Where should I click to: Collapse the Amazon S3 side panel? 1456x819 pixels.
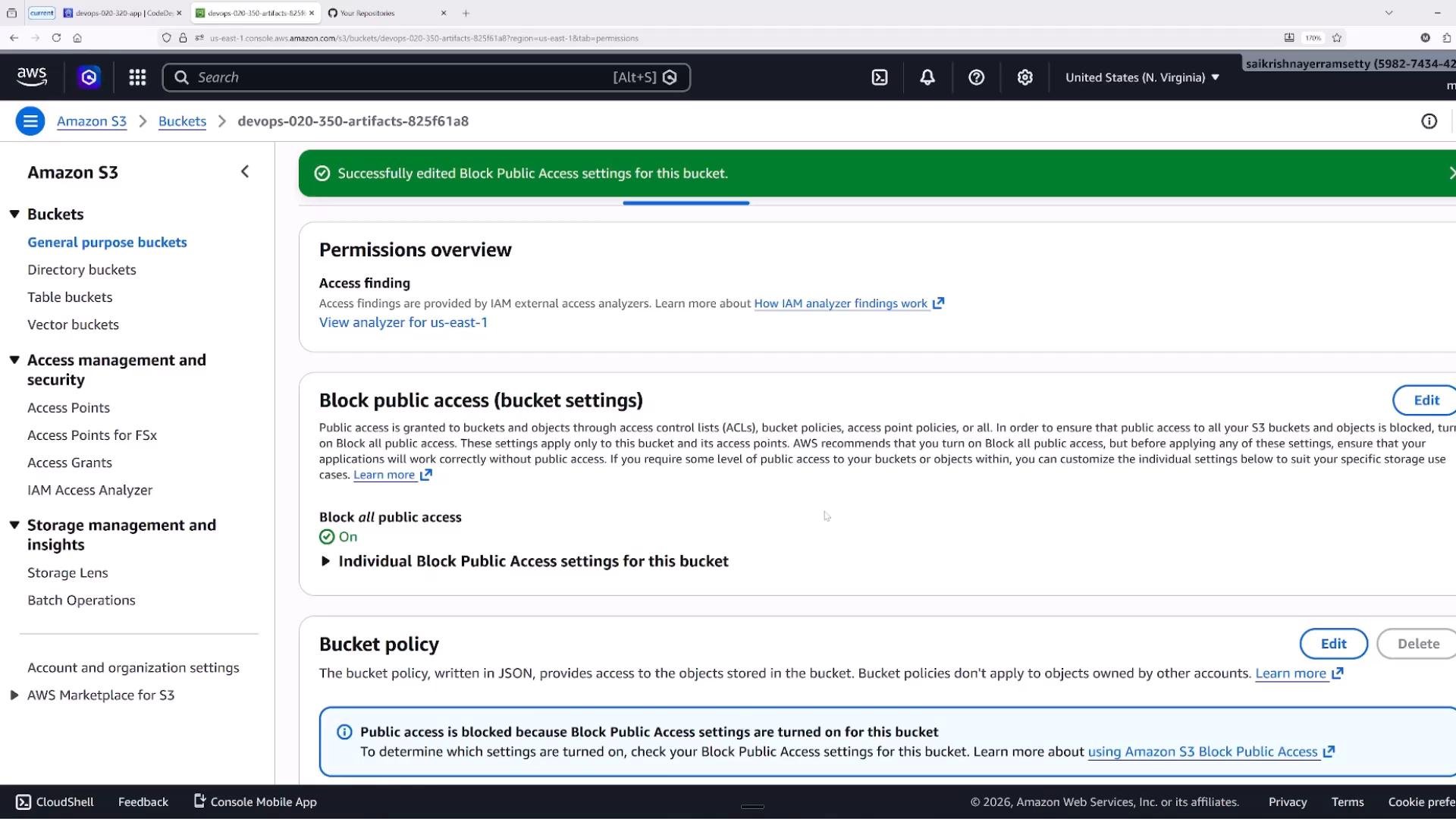tap(245, 172)
